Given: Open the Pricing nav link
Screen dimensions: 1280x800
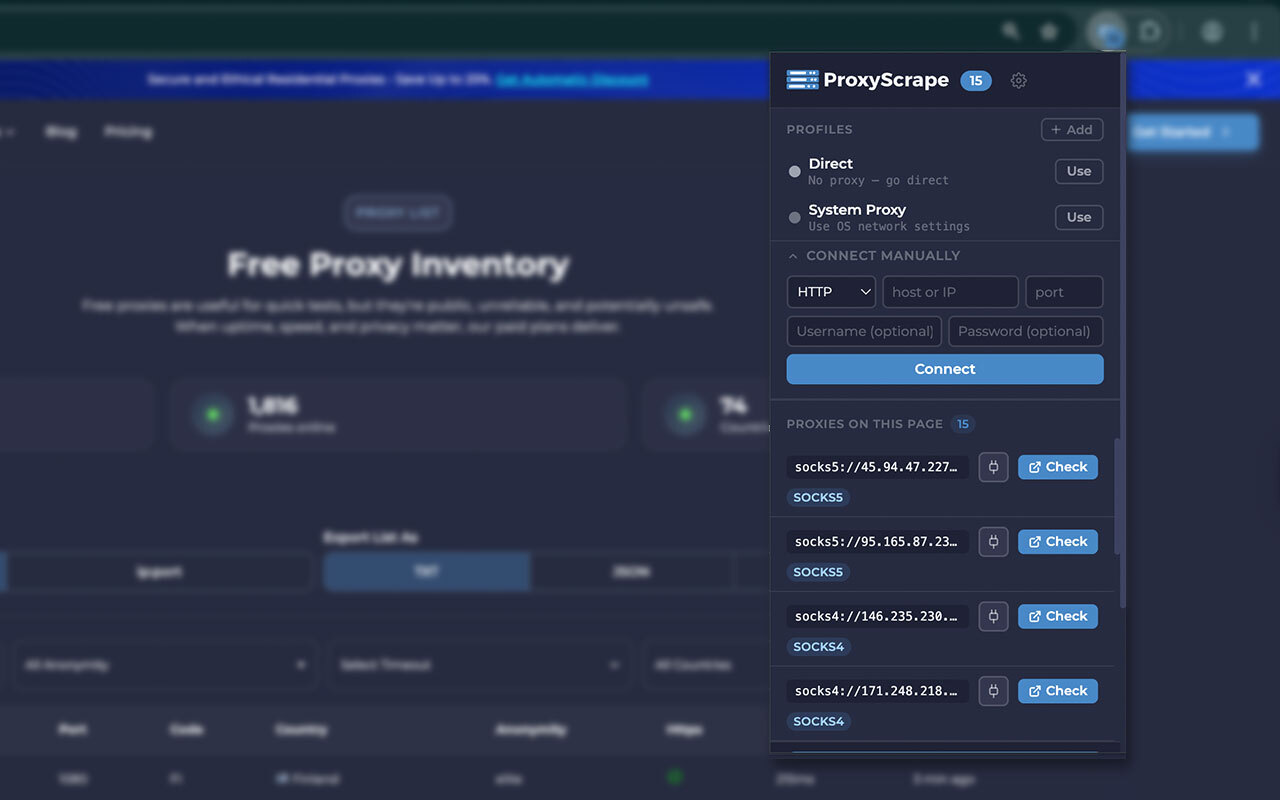Looking at the screenshot, I should 128,132.
